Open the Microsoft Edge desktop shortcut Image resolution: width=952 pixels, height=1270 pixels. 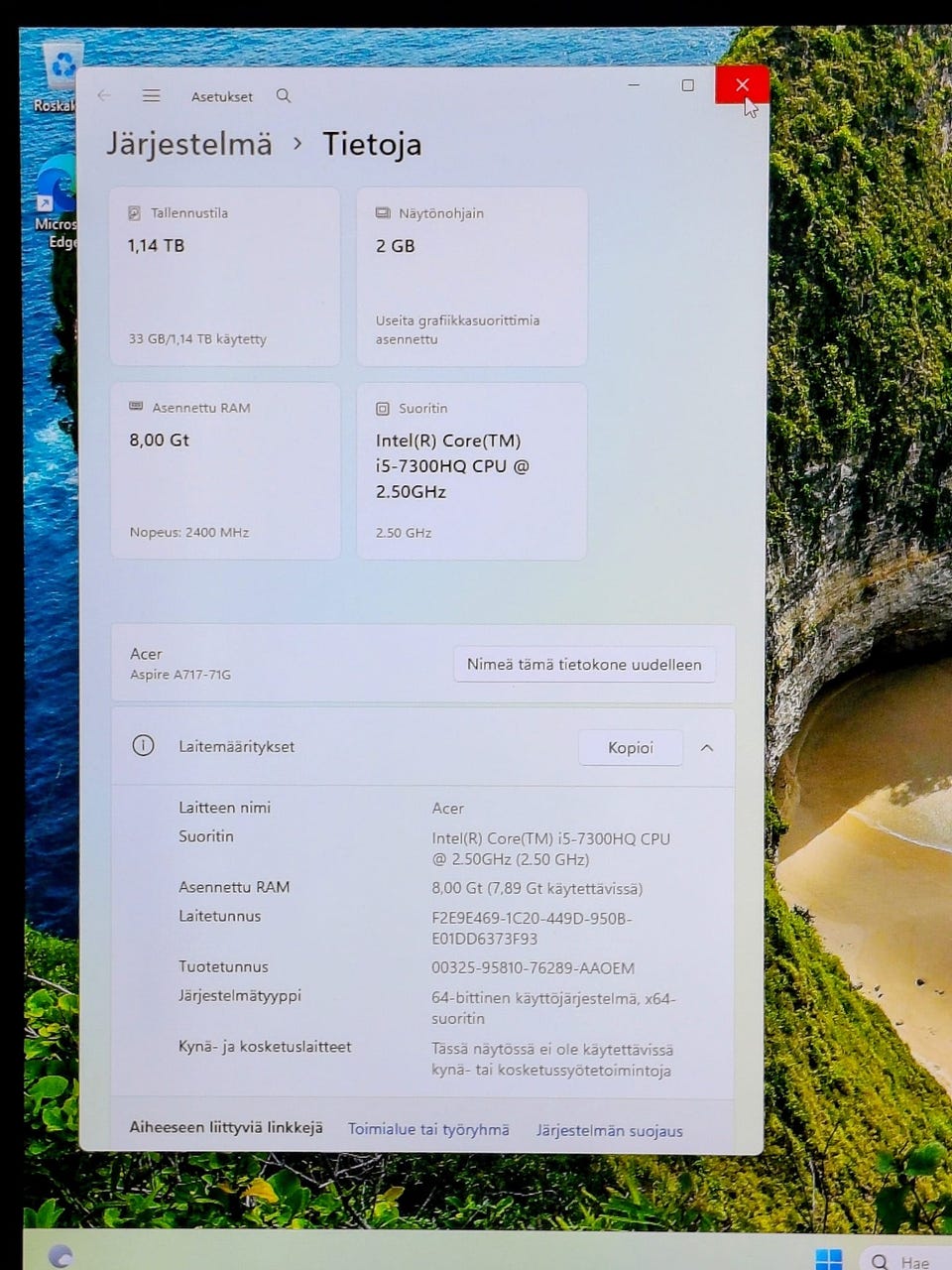tap(57, 203)
